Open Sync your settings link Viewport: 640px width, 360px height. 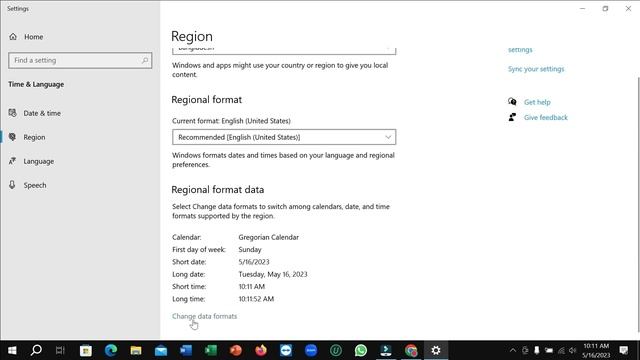click(x=536, y=69)
